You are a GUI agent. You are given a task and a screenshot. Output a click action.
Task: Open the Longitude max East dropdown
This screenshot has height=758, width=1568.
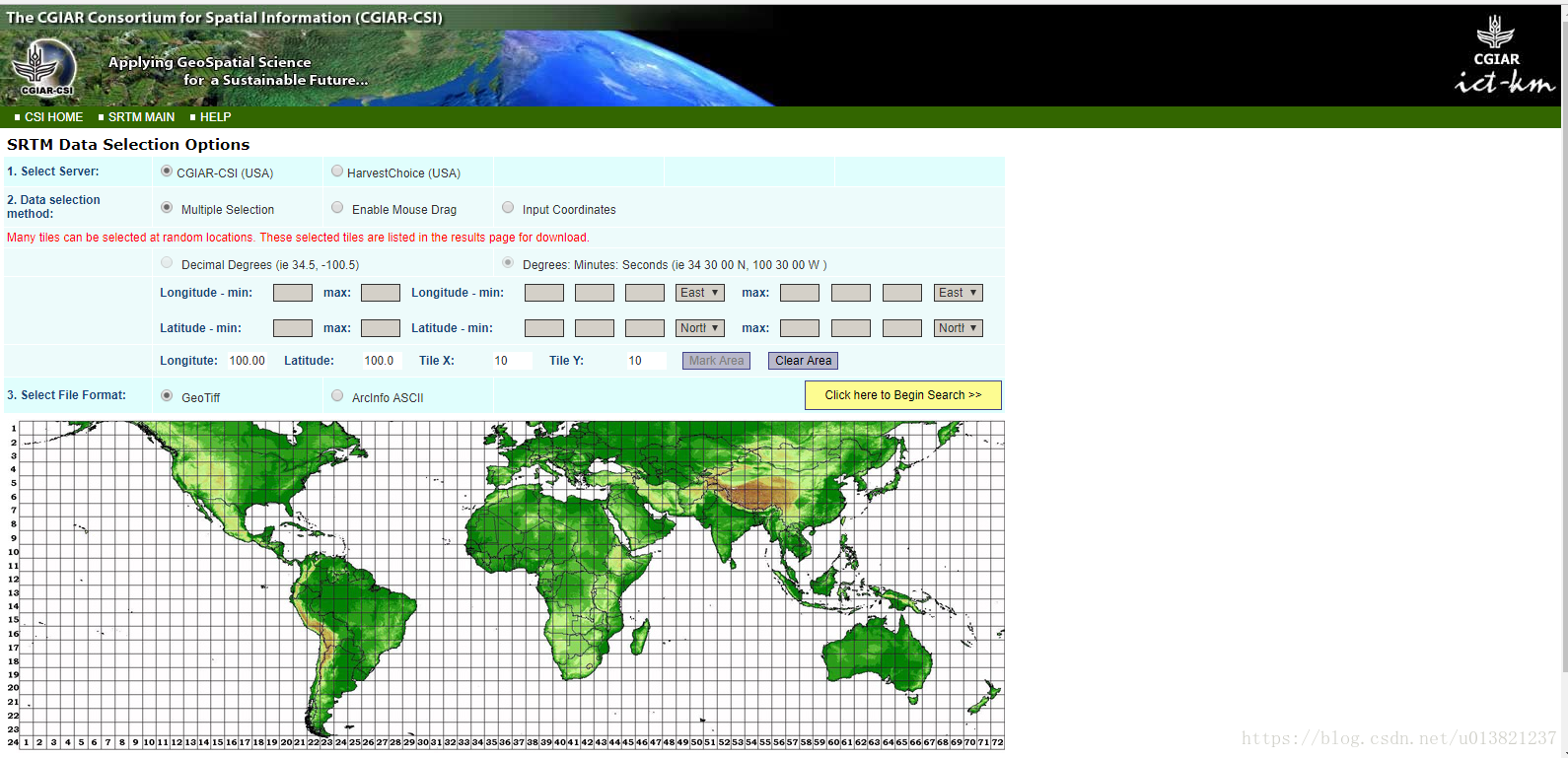pyautogui.click(x=959, y=293)
